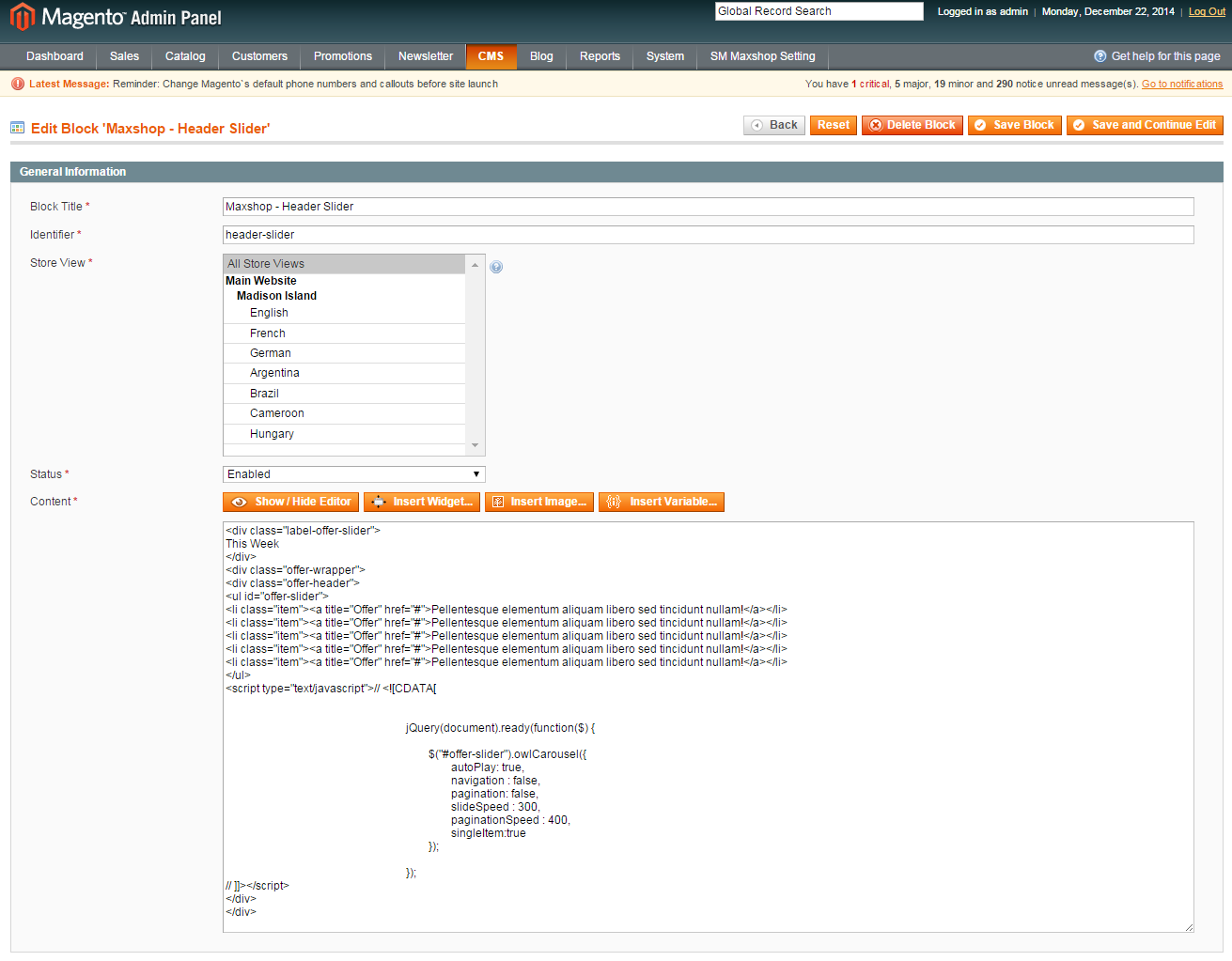Click the help question-mark icon beside Store View

pos(496,267)
